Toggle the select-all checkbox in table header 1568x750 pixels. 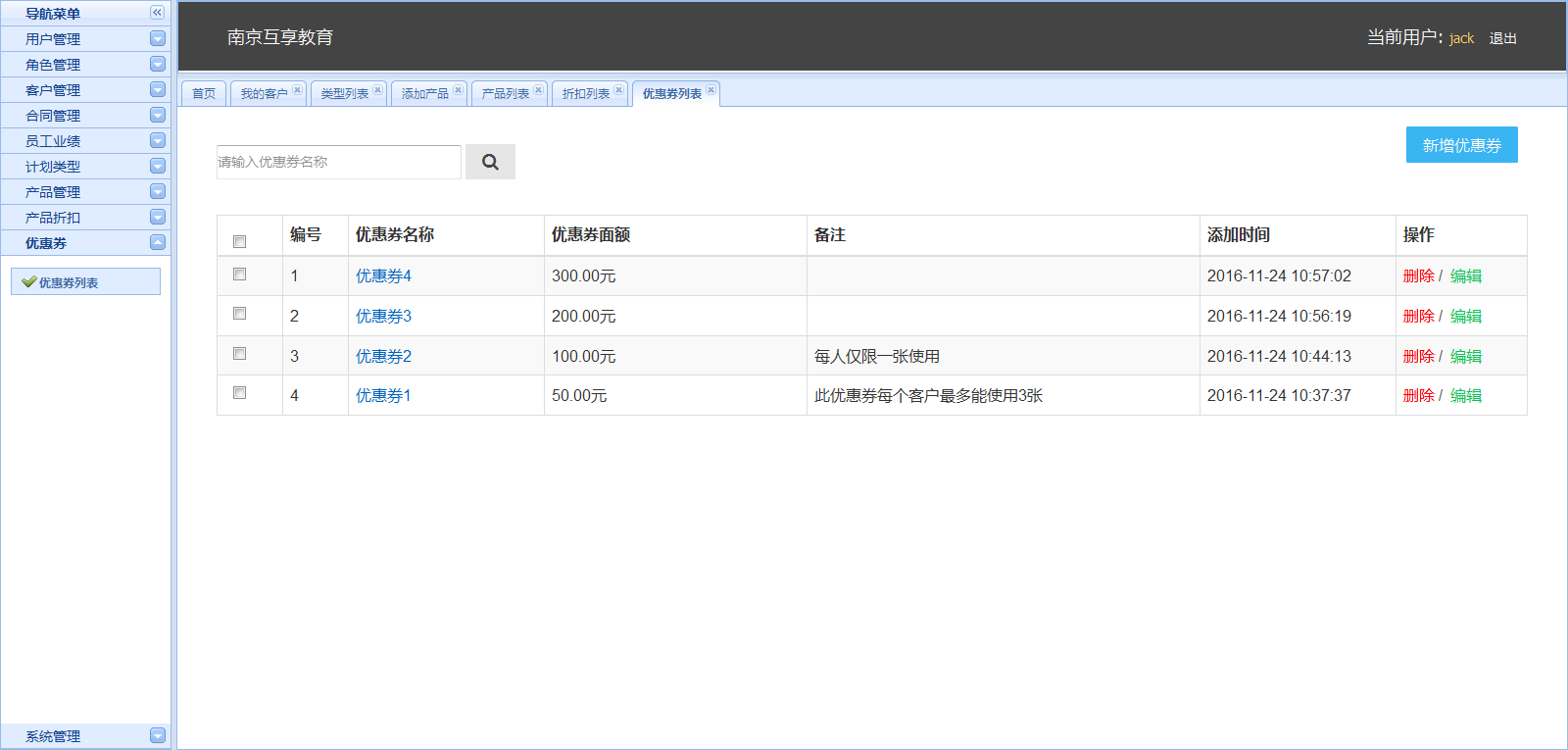239,241
